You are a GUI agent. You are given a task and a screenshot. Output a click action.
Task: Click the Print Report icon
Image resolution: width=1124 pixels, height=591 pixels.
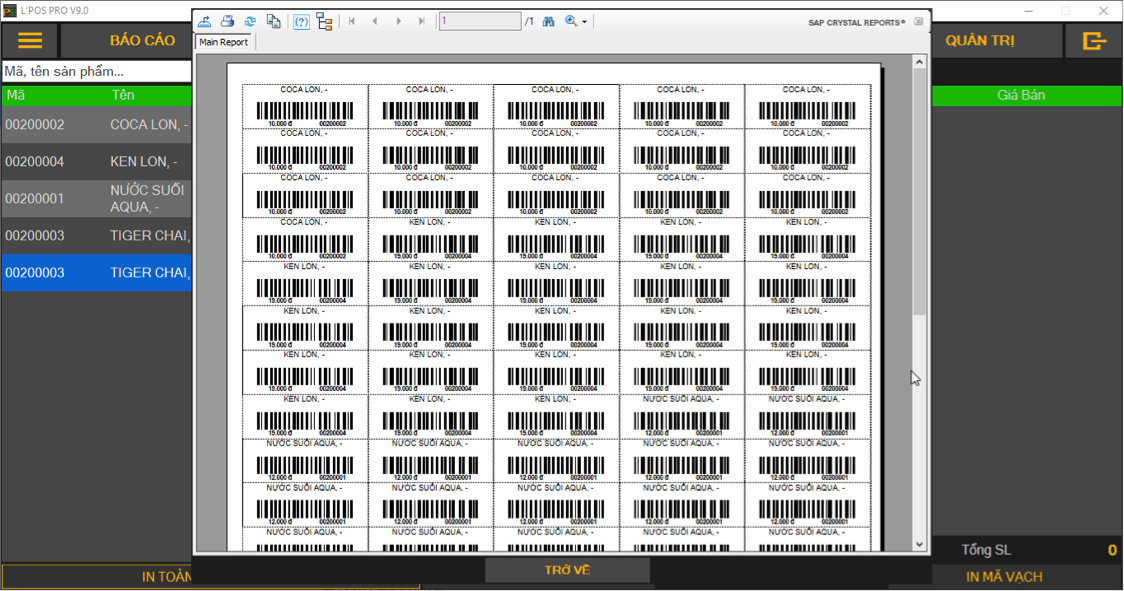227,21
